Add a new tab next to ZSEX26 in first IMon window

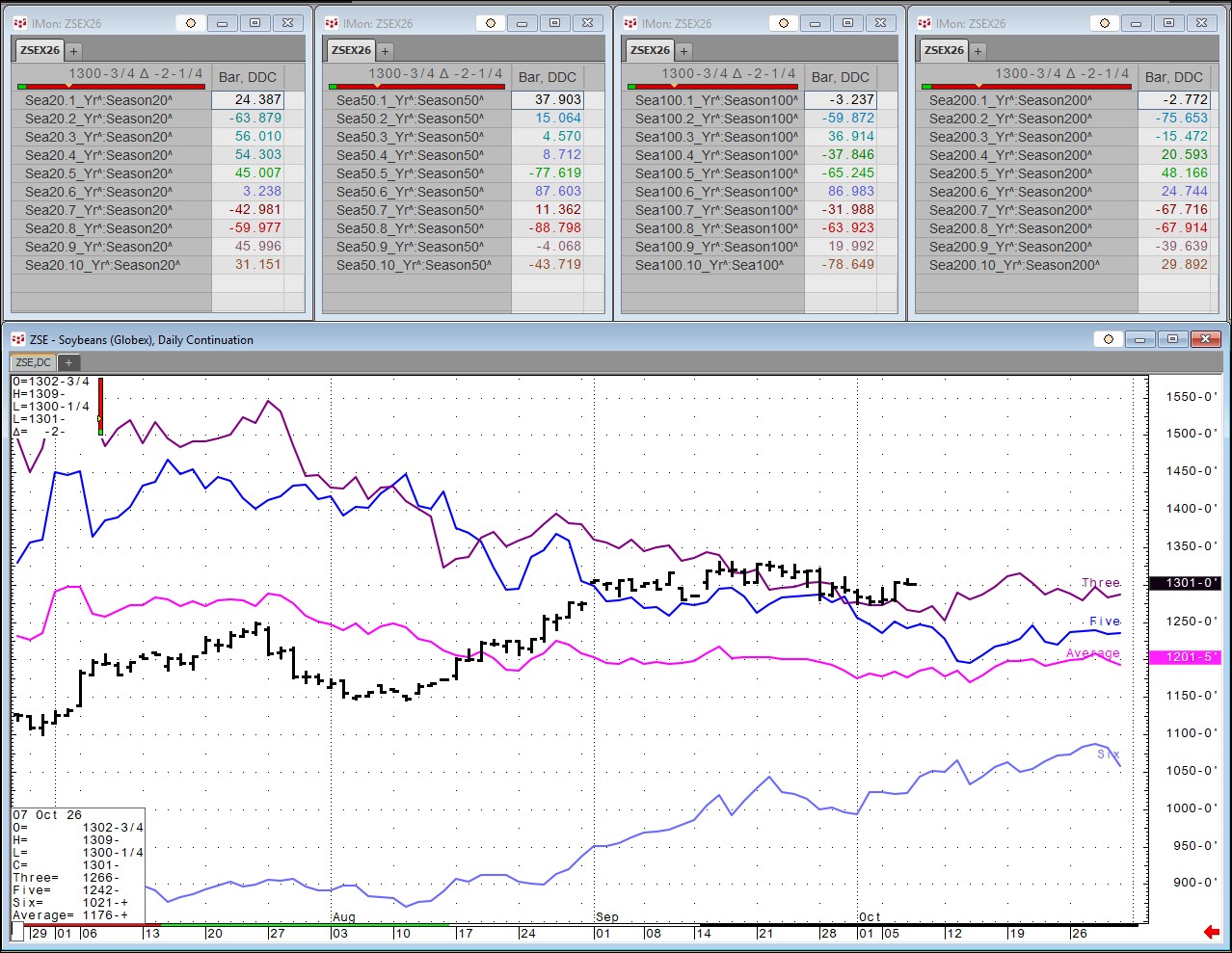coord(73,51)
